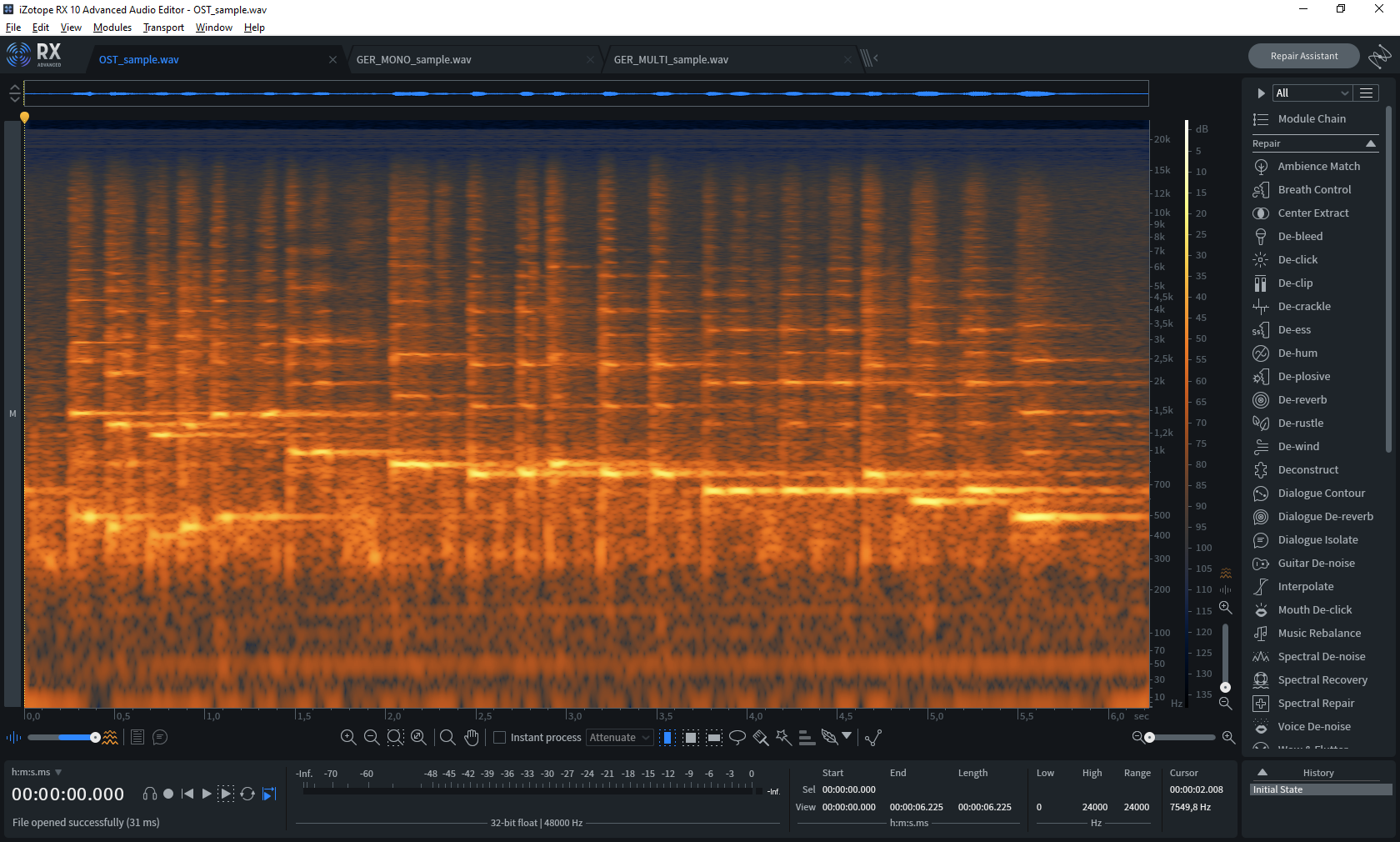Screen dimensions: 1400x842
Task: Open the Spectral Repair module
Action: 1316,703
